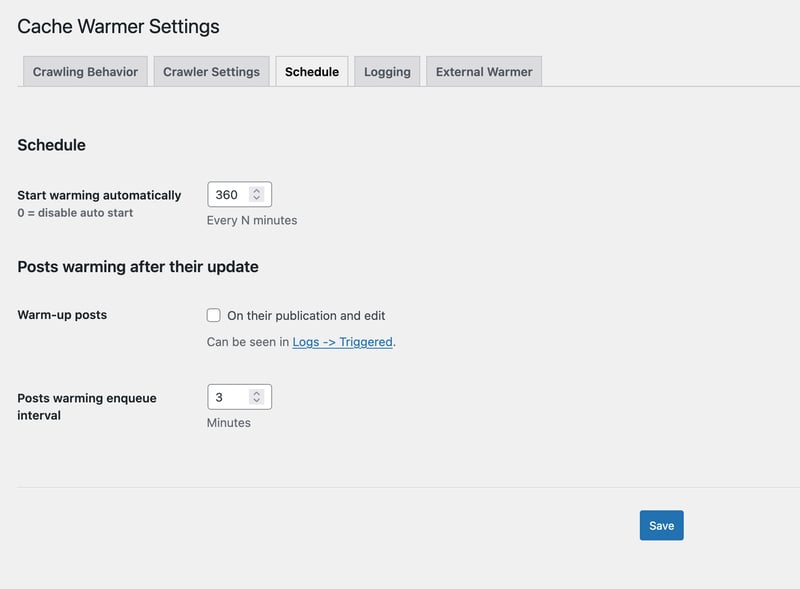
Task: Click into the enqueue interval field showing 3
Action: tap(228, 397)
